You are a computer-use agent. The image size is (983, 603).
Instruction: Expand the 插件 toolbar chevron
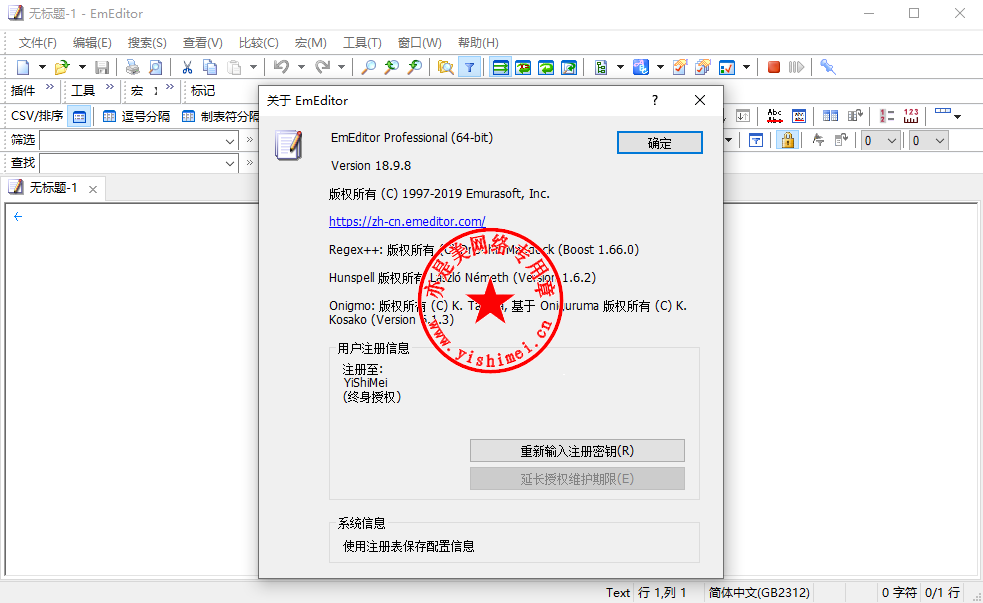point(50,87)
